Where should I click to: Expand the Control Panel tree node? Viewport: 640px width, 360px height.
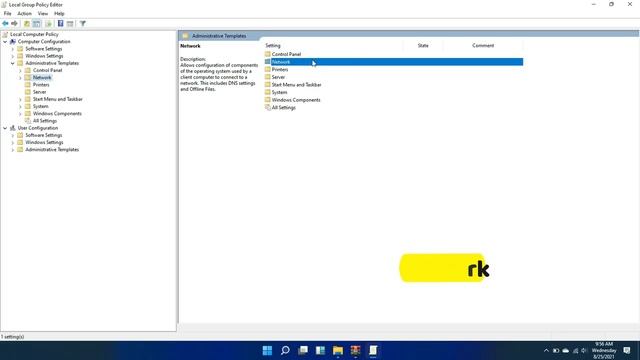coord(20,71)
